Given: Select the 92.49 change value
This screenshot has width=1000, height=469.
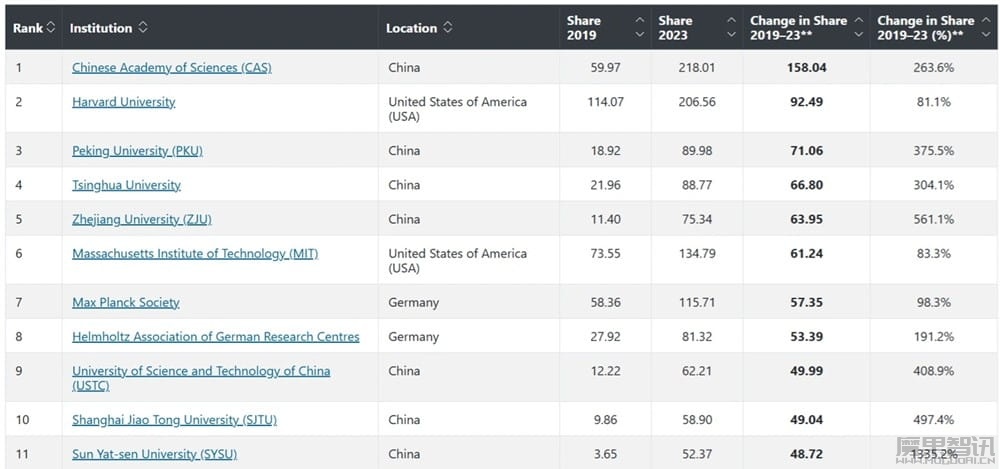Looking at the screenshot, I should coord(807,102).
